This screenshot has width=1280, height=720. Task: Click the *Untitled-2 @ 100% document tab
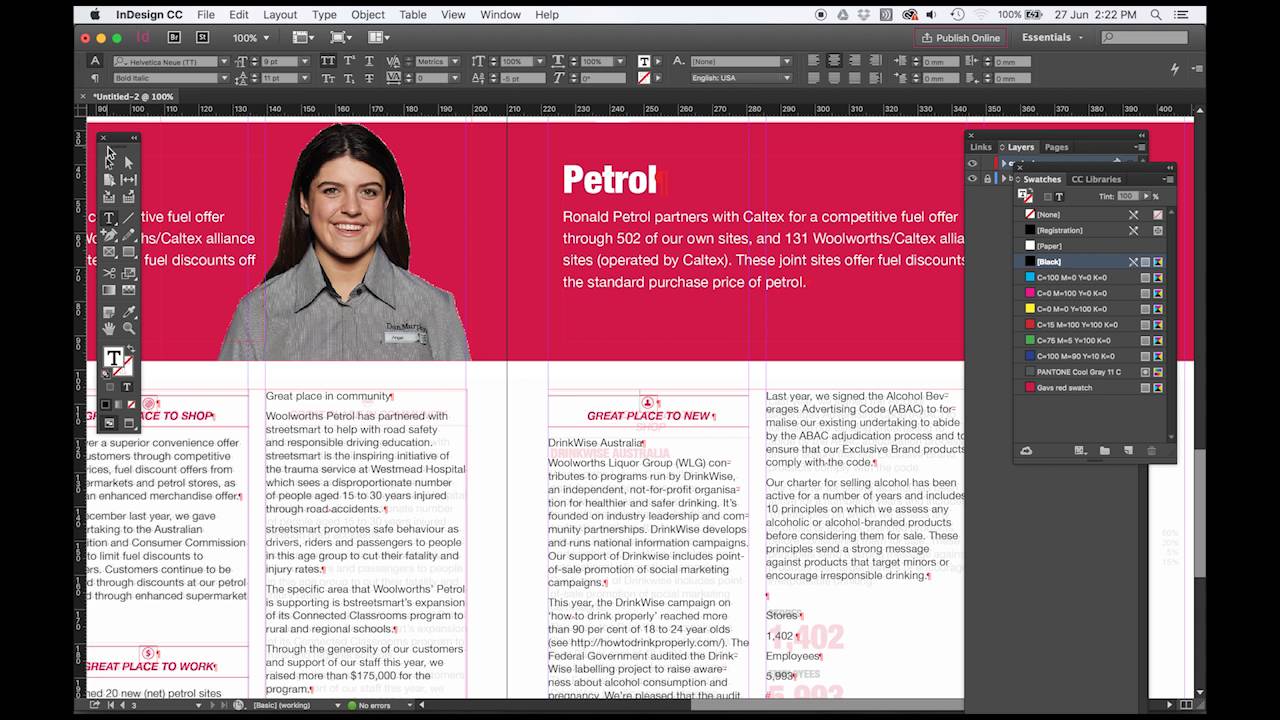[x=134, y=97]
